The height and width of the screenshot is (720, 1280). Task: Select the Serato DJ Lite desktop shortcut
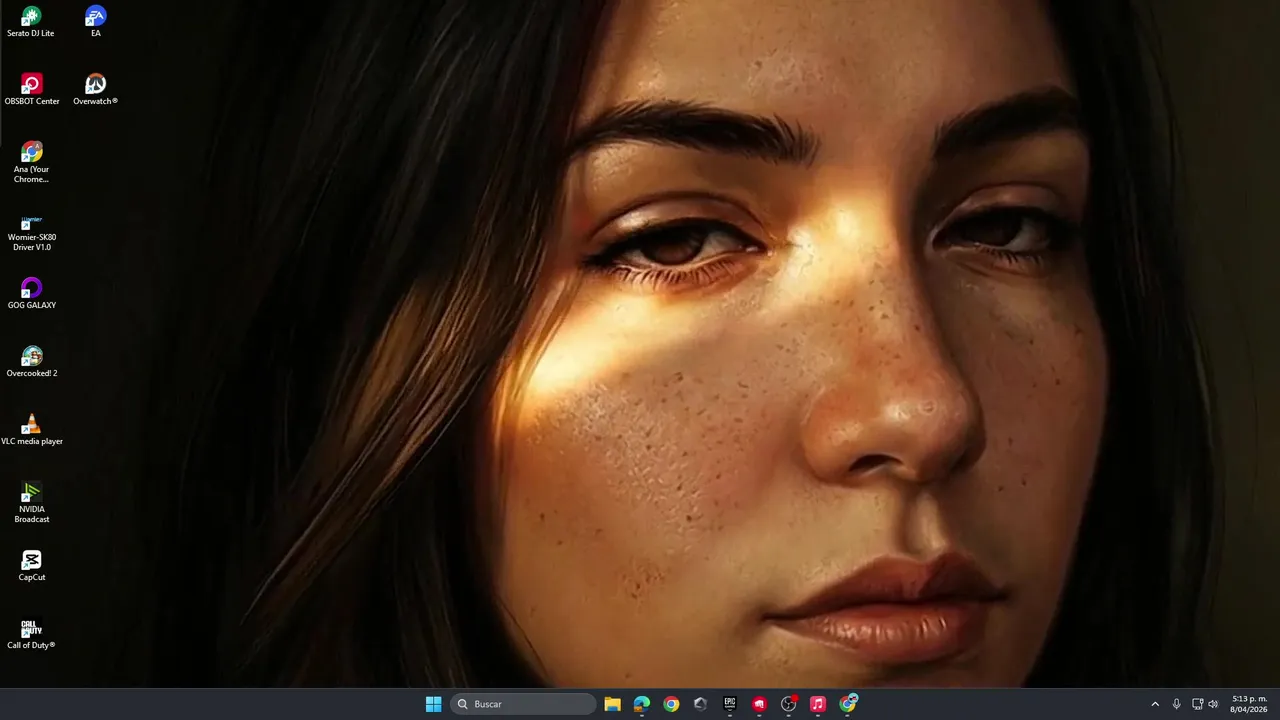(x=31, y=22)
